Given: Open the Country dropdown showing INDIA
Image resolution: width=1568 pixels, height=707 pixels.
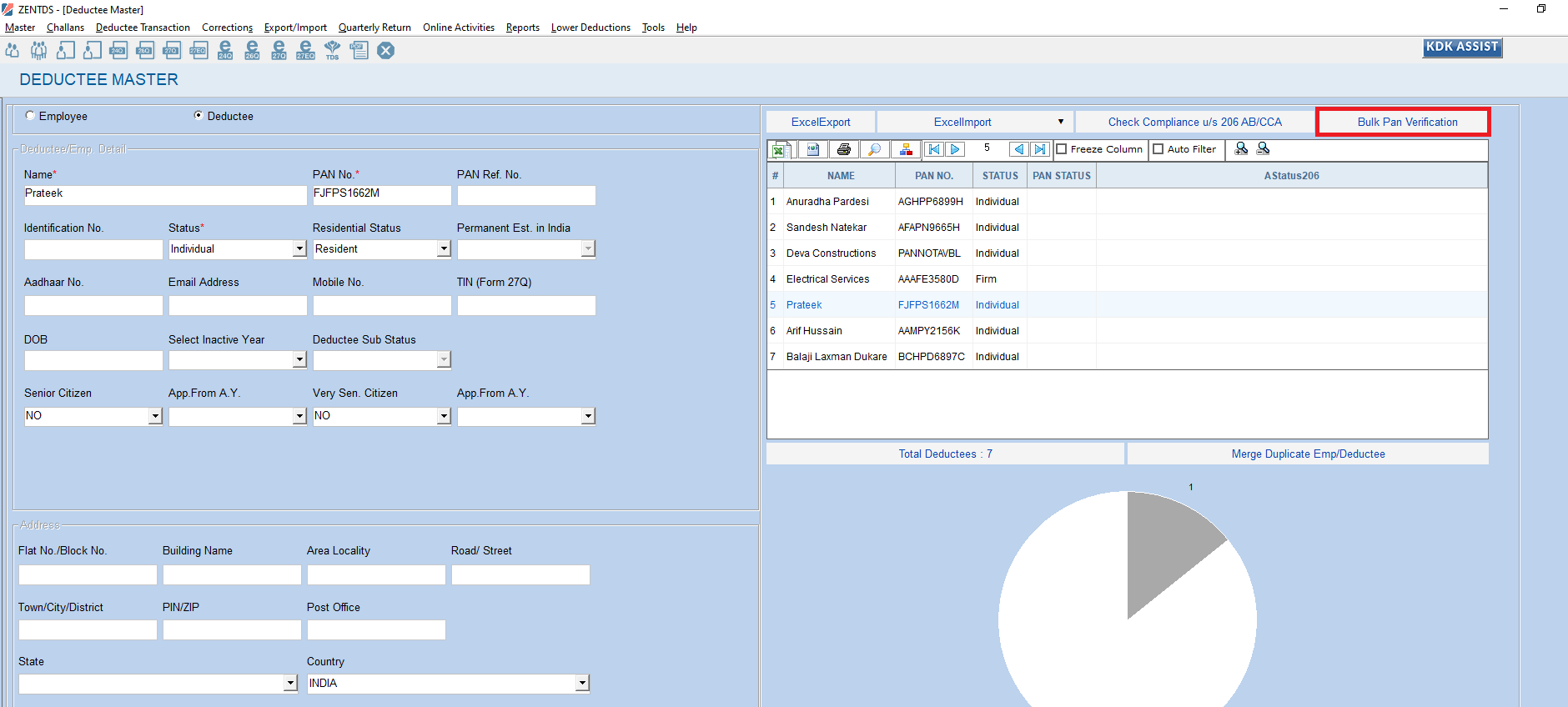Looking at the screenshot, I should click(582, 684).
